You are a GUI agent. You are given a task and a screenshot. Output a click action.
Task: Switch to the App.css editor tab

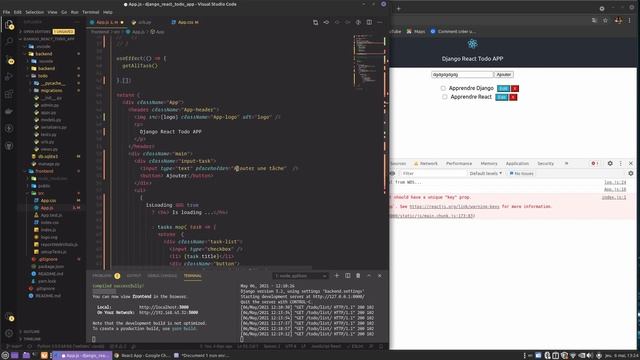point(185,22)
